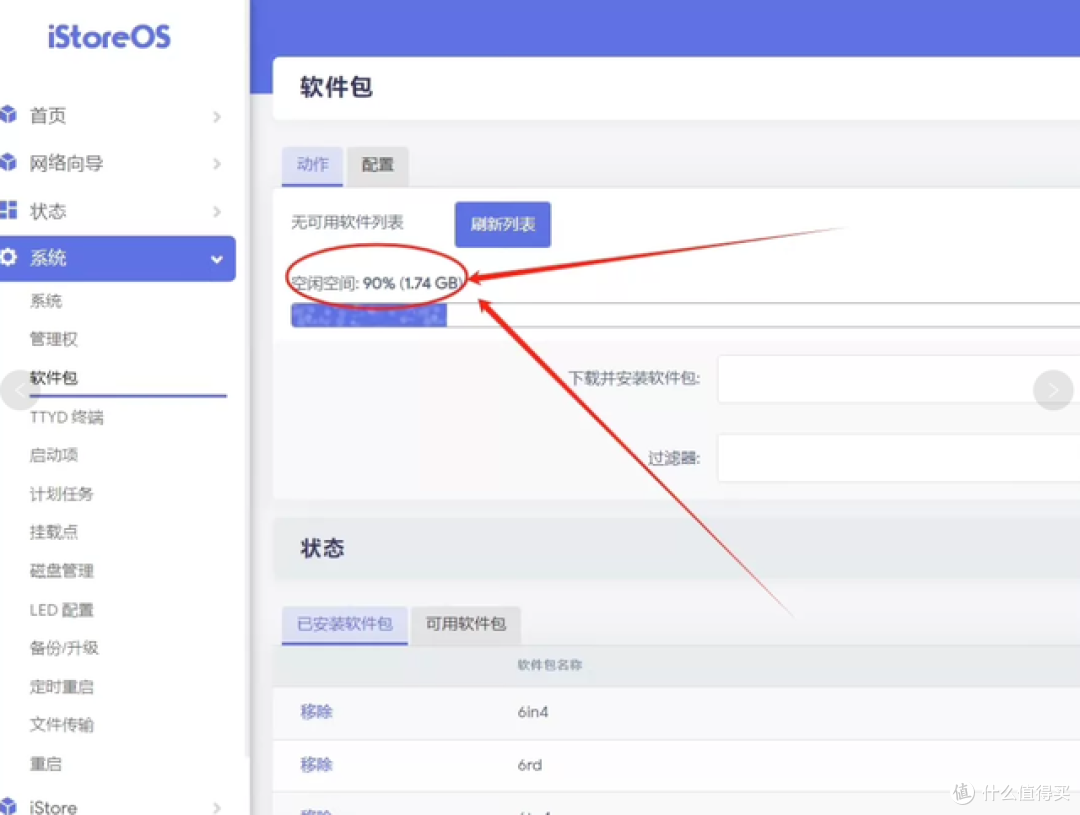Image resolution: width=1080 pixels, height=815 pixels.
Task: Click the 6in4 package name
Action: click(x=533, y=712)
